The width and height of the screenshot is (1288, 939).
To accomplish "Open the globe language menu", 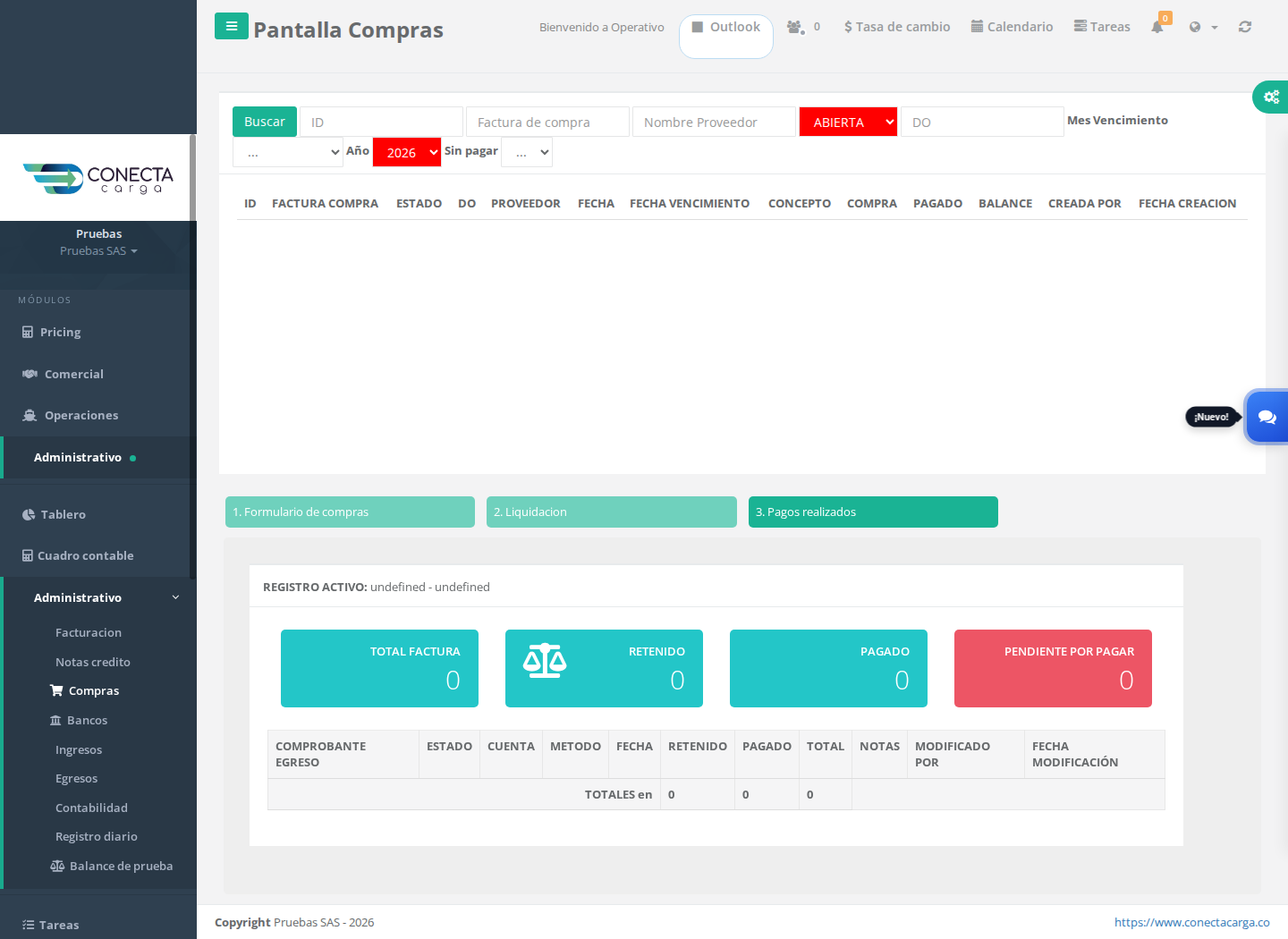I will (x=1203, y=27).
